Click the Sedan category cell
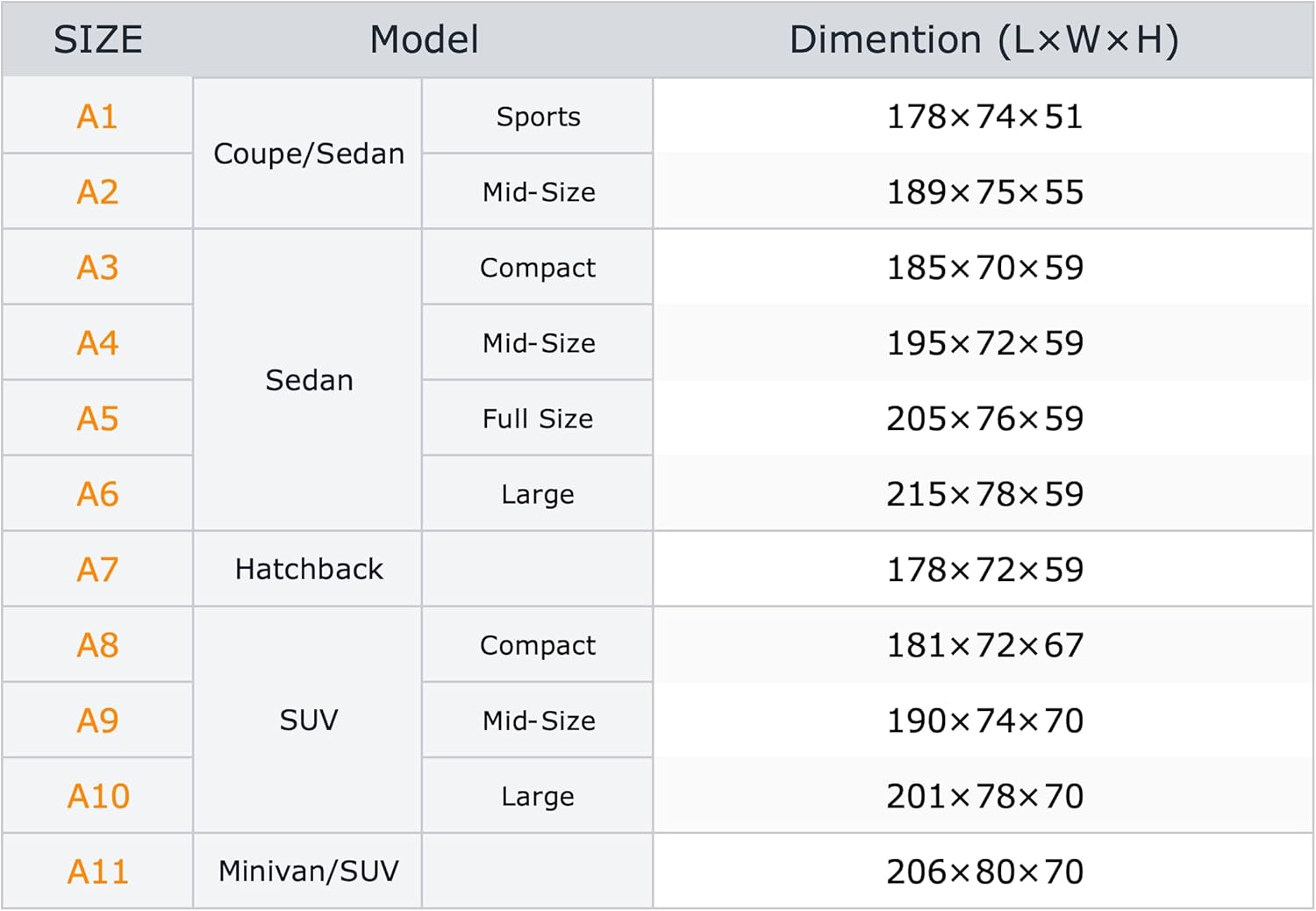Image resolution: width=1316 pixels, height=911 pixels. point(309,380)
